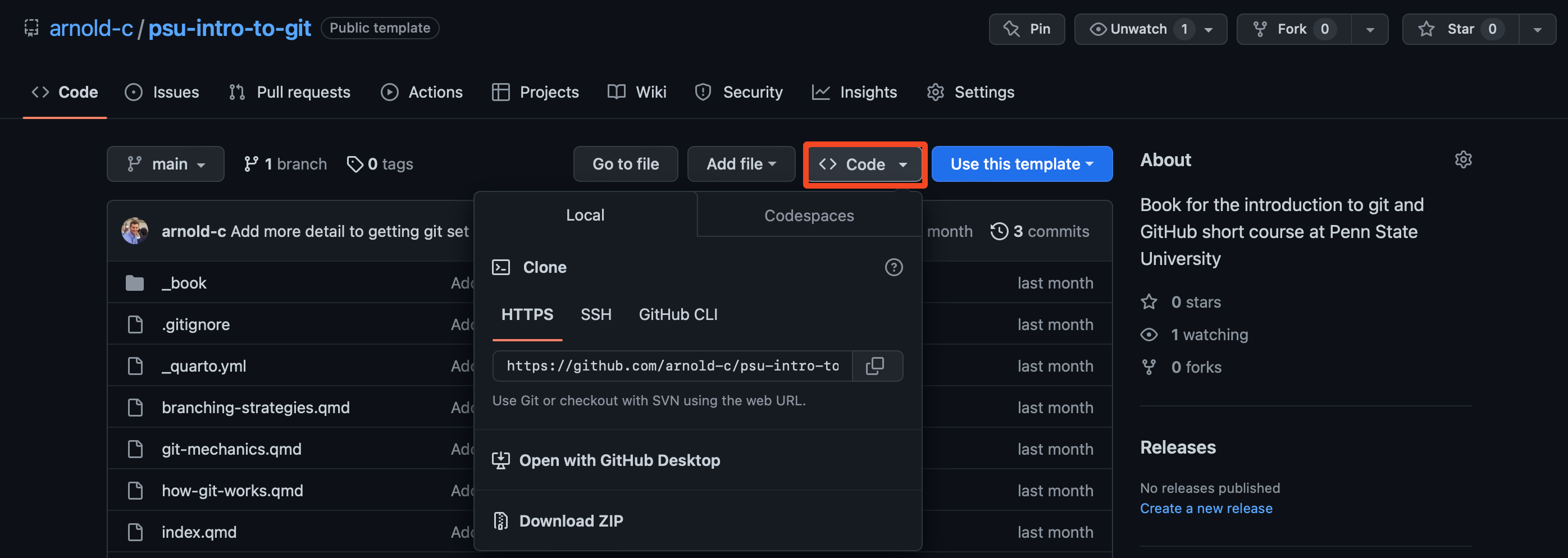
Task: Select the SSH clone protocol
Action: tap(595, 314)
